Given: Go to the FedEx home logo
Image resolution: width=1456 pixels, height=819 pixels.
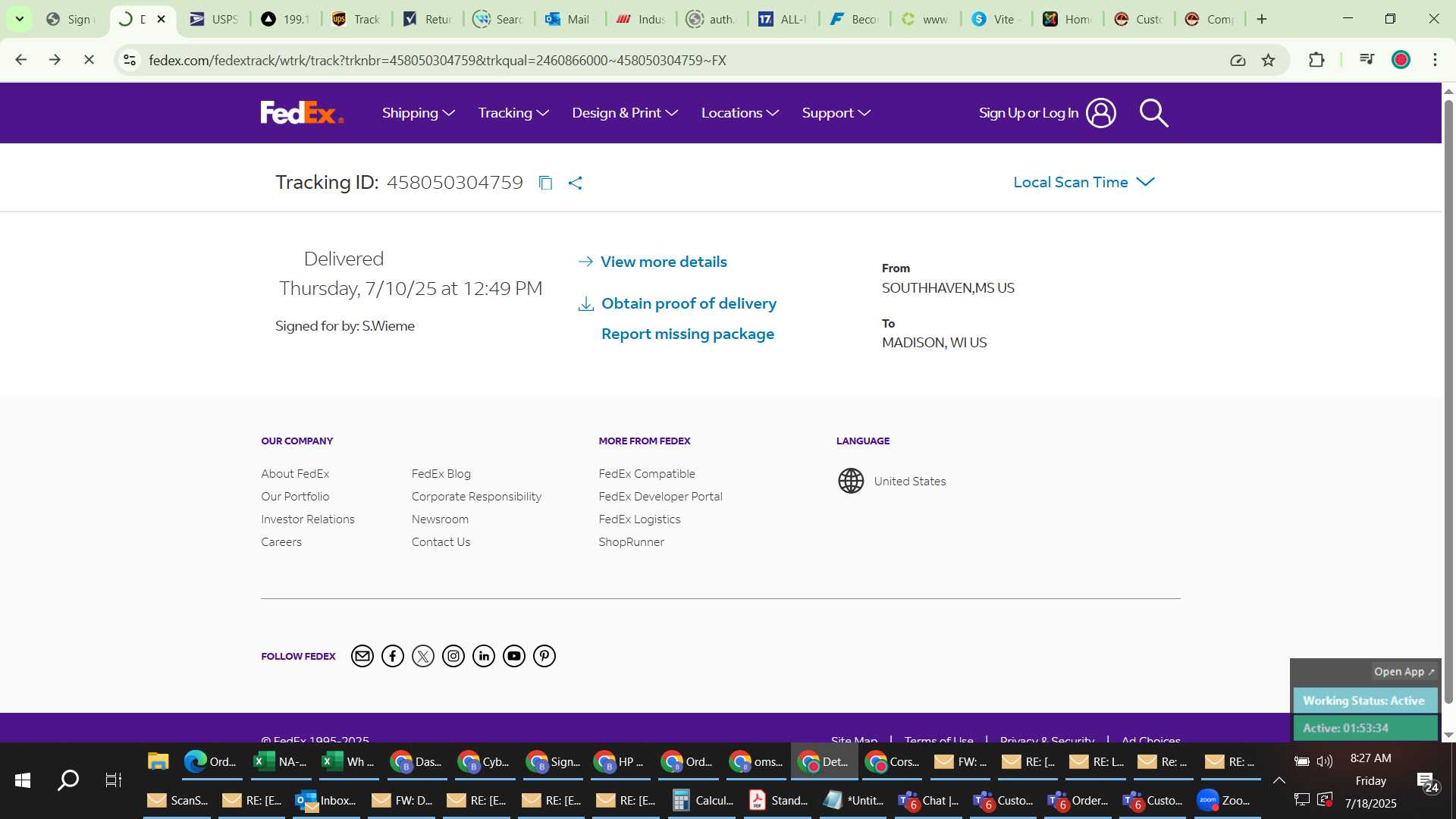Looking at the screenshot, I should [x=302, y=112].
